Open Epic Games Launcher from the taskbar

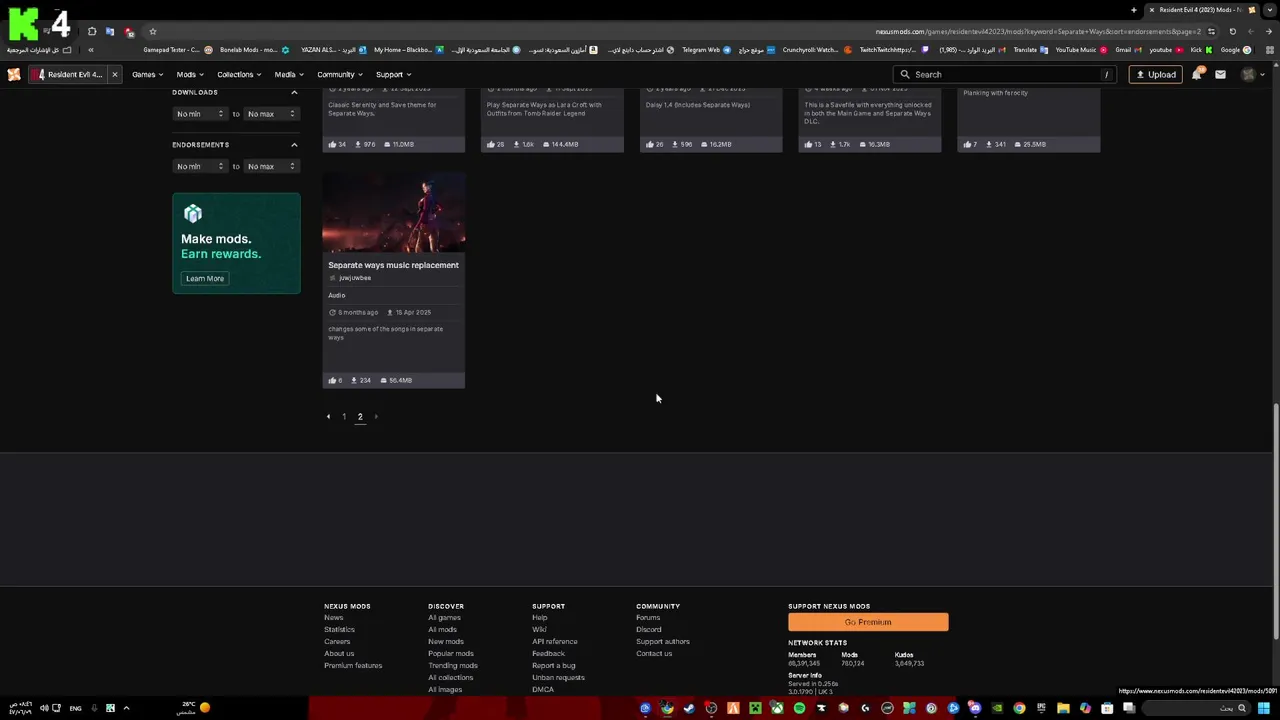1041,708
